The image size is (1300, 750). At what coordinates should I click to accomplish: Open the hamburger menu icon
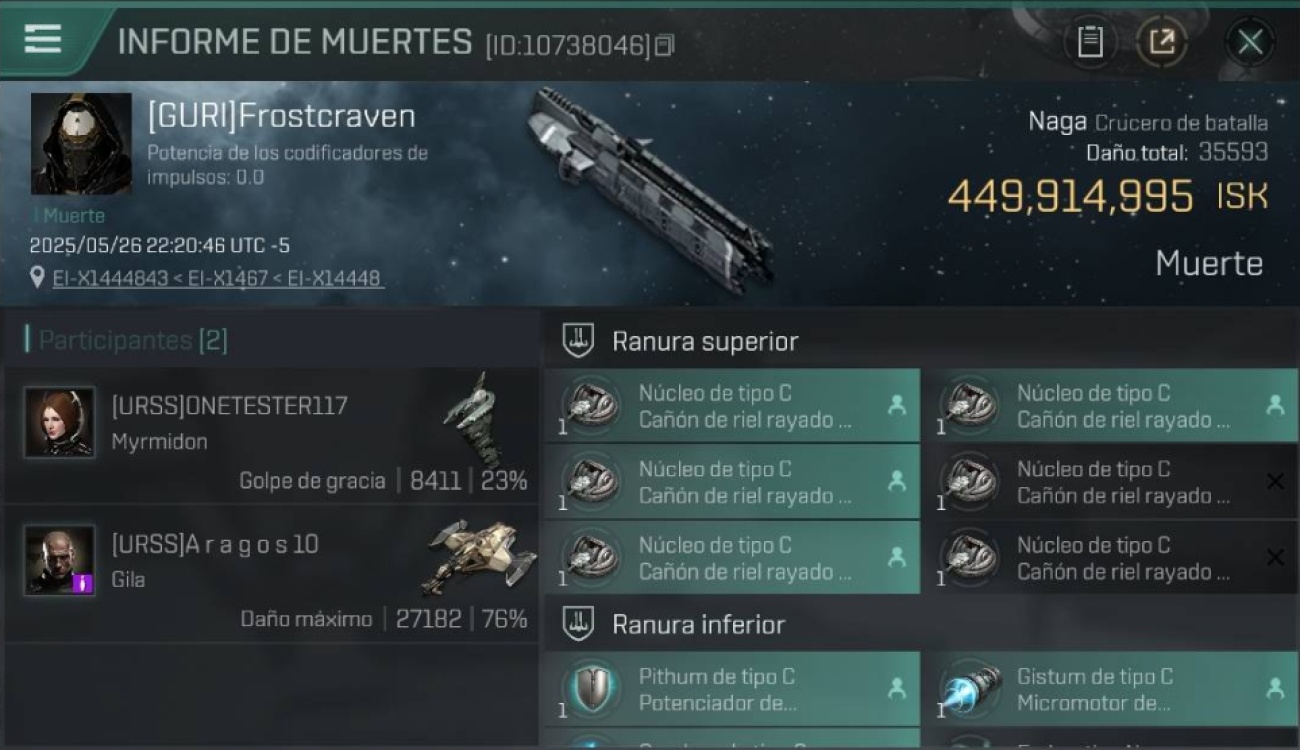tap(43, 39)
